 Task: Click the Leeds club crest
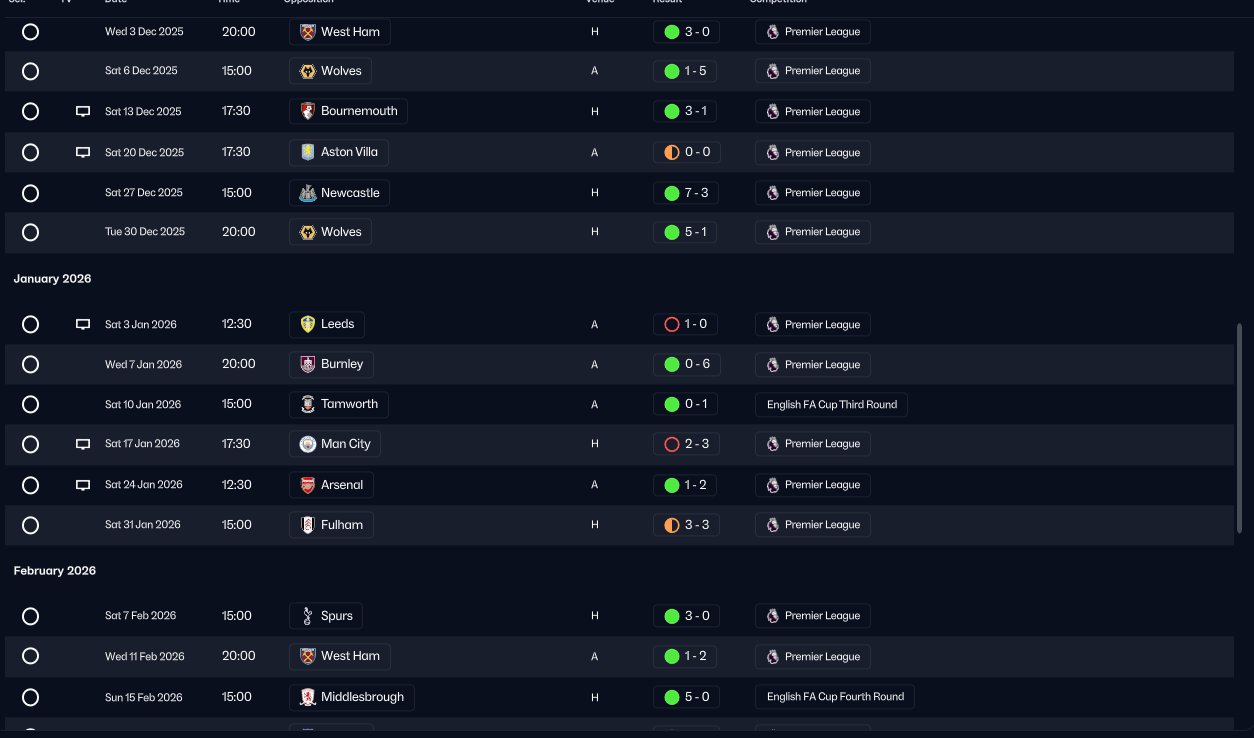pyautogui.click(x=308, y=324)
